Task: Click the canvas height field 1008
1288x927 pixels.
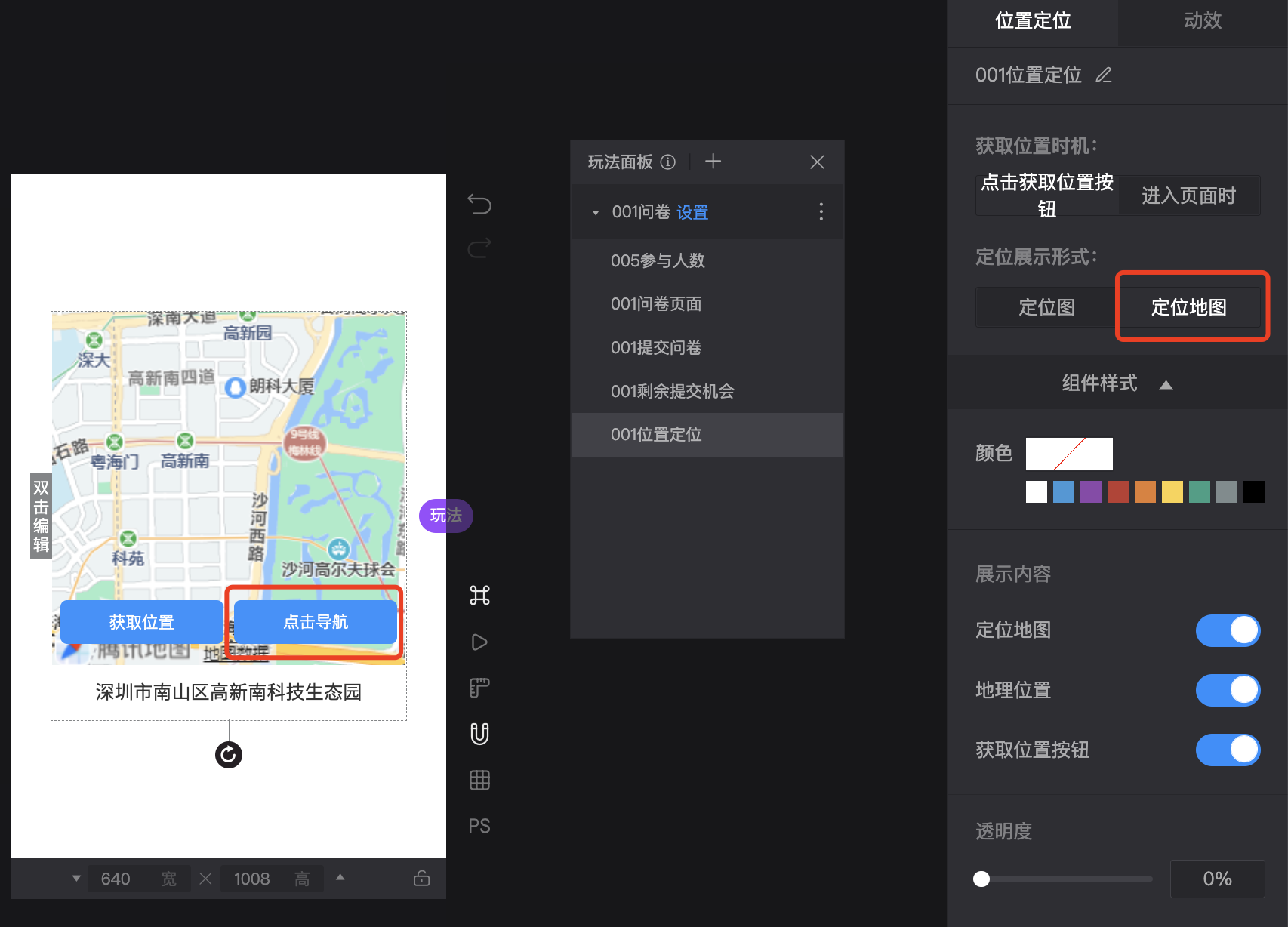Action: coord(272,879)
